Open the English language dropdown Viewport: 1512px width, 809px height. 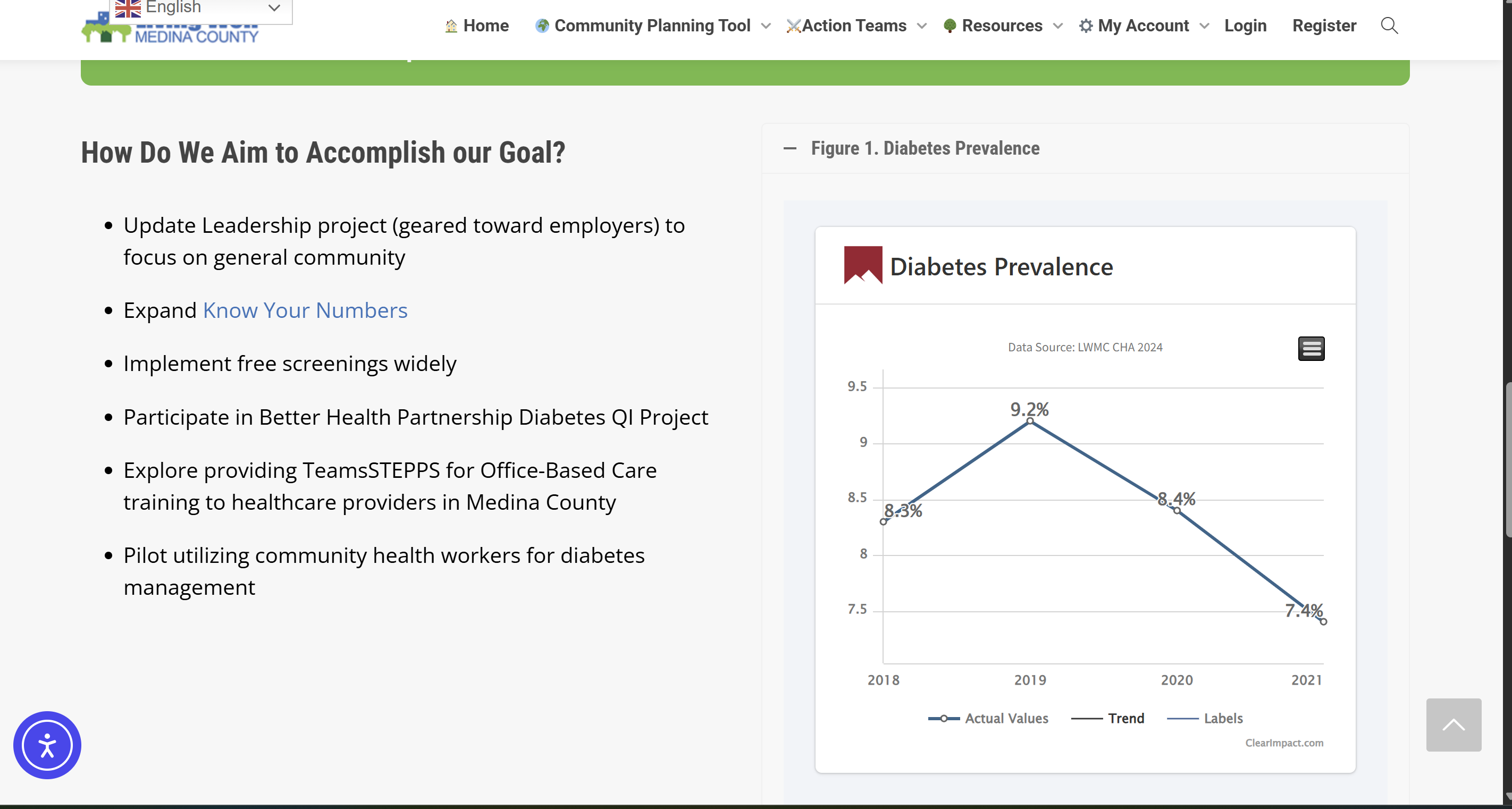(x=199, y=8)
